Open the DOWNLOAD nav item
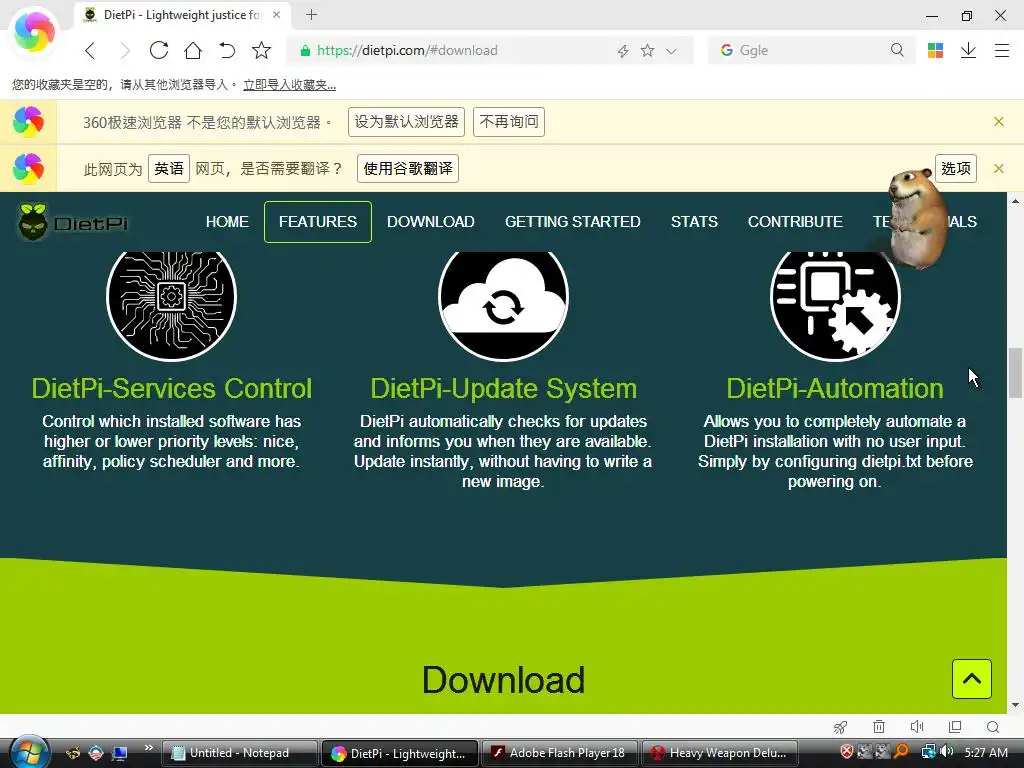 click(430, 222)
